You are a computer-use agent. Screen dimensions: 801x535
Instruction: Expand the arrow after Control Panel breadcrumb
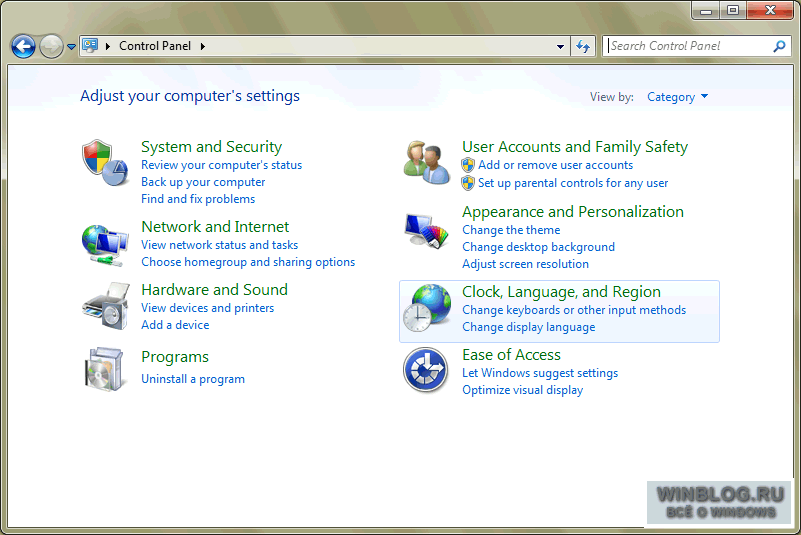tap(203, 46)
